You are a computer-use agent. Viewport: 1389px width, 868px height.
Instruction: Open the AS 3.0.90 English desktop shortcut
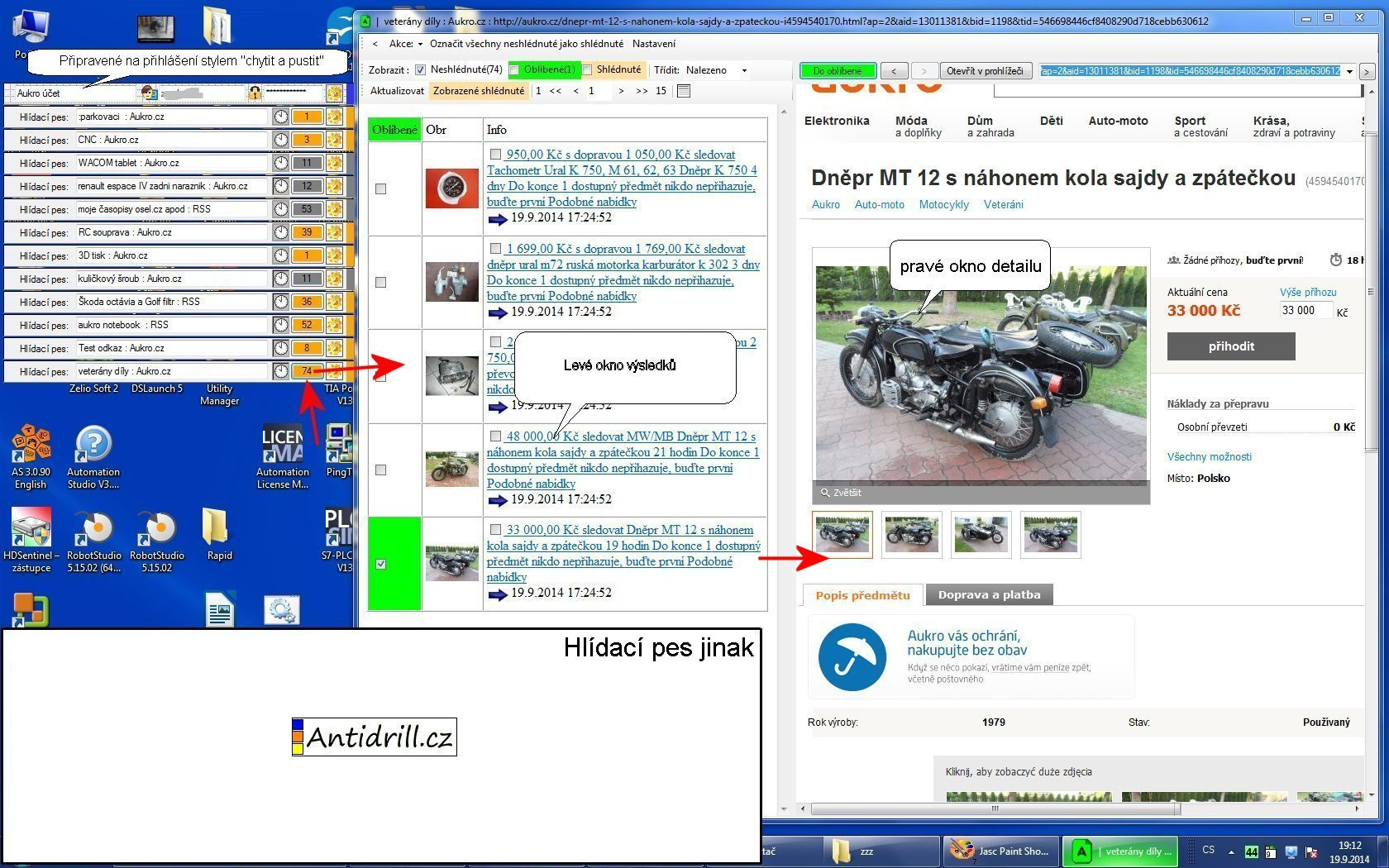[31, 457]
